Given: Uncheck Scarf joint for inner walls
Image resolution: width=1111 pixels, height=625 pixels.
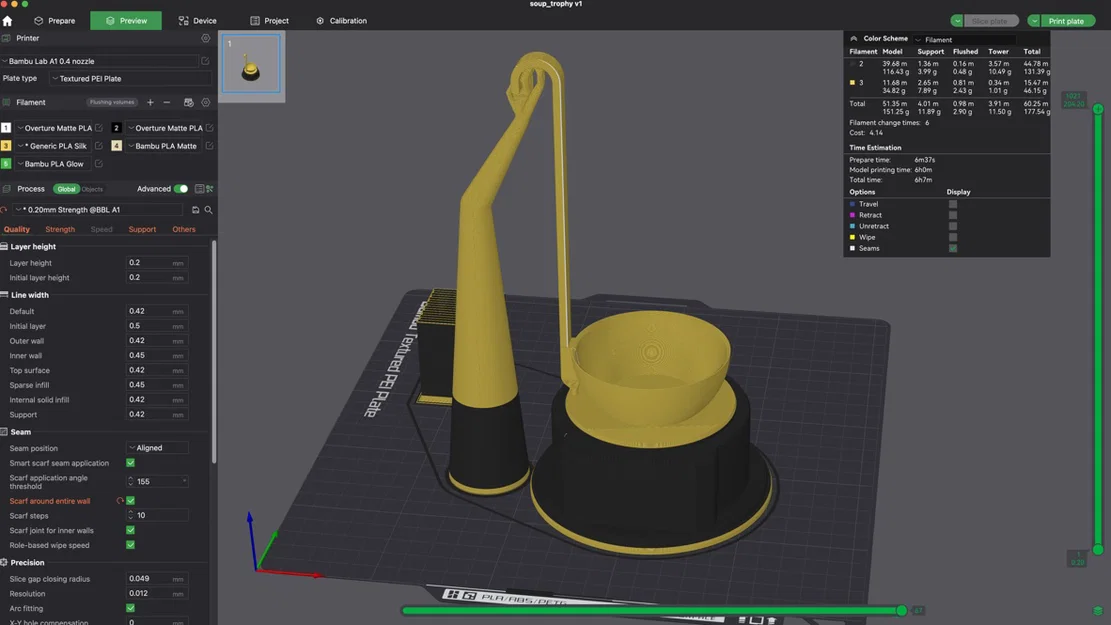Looking at the screenshot, I should click(130, 530).
